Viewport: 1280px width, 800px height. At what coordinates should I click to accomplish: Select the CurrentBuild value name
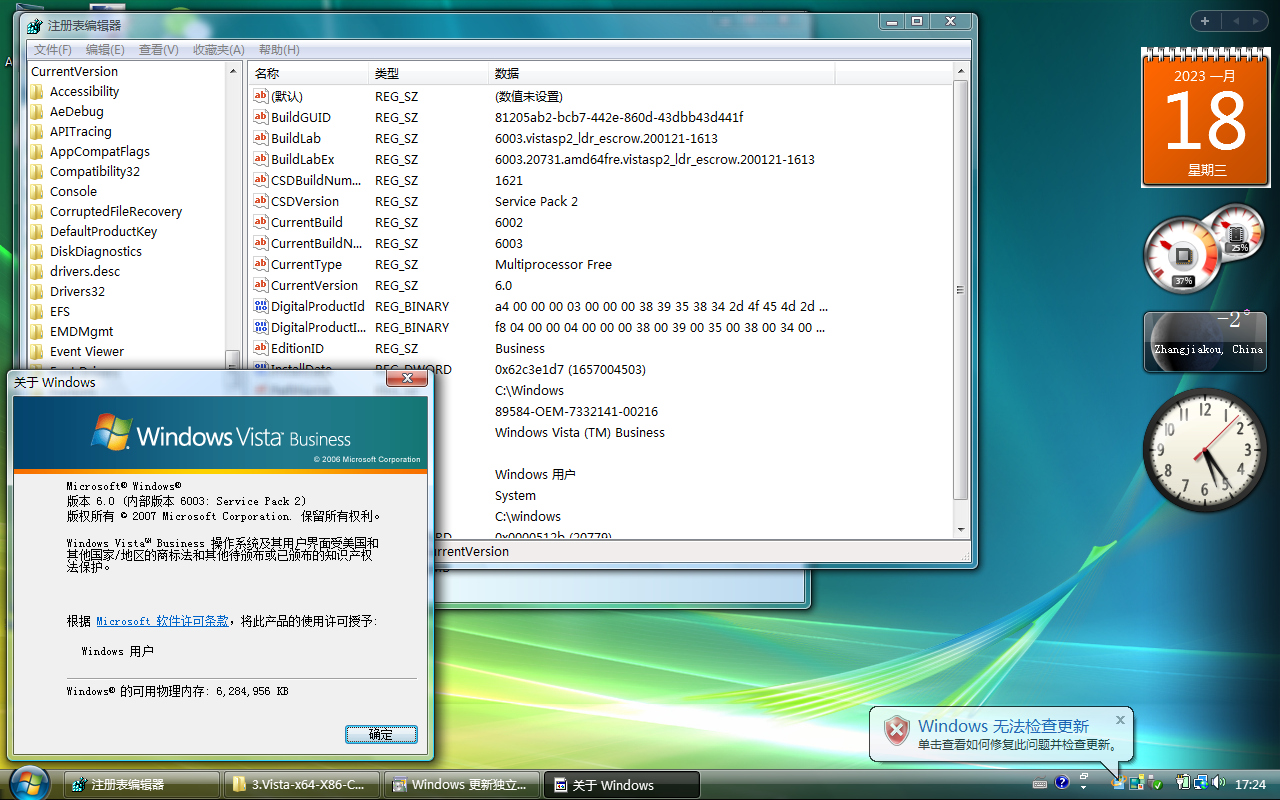307,222
